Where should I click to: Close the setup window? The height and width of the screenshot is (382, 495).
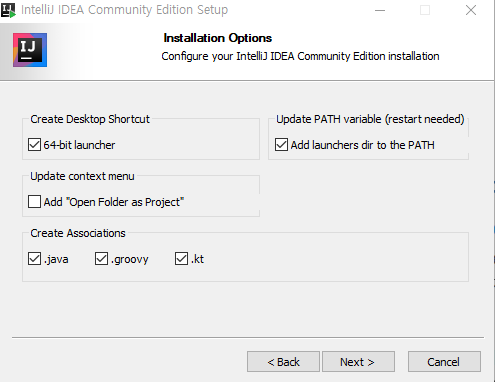[471, 10]
